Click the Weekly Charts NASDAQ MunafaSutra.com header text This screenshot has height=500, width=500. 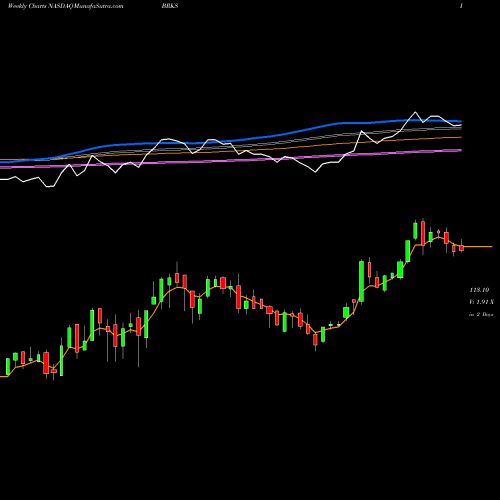click(x=65, y=6)
